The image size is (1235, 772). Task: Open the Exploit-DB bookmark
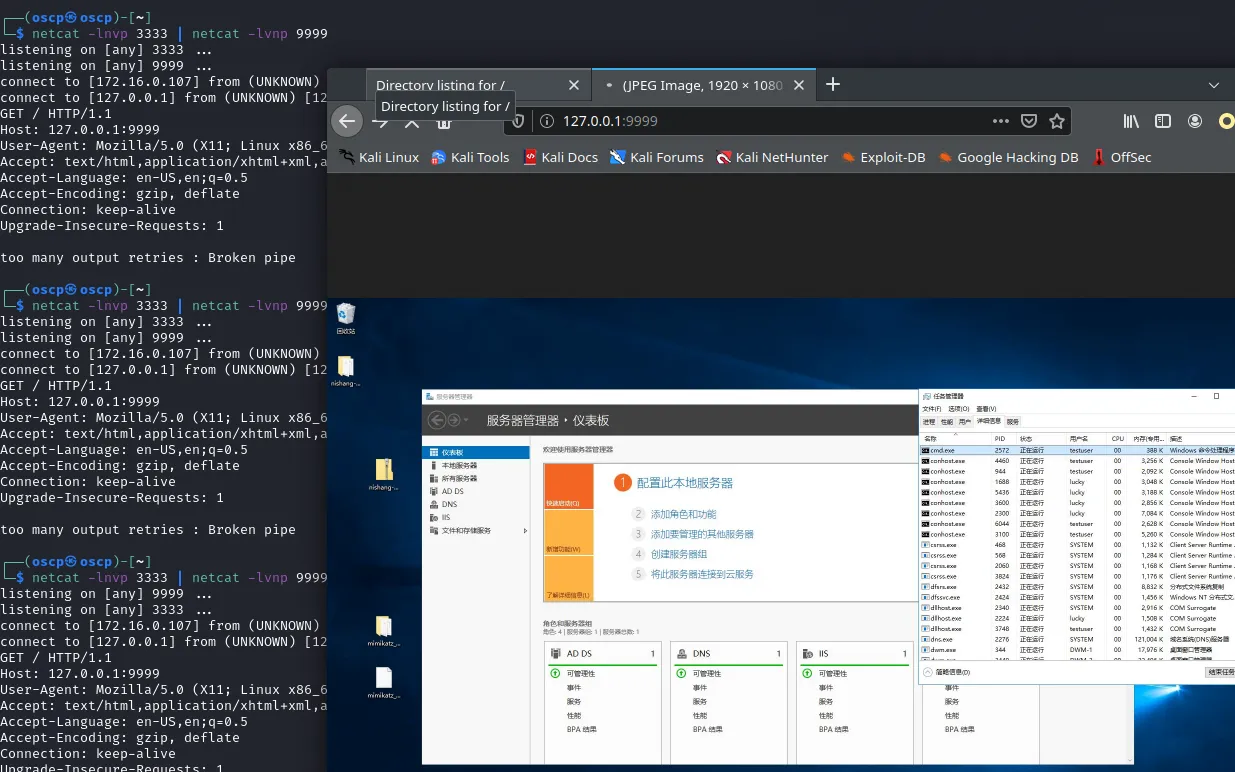(883, 157)
